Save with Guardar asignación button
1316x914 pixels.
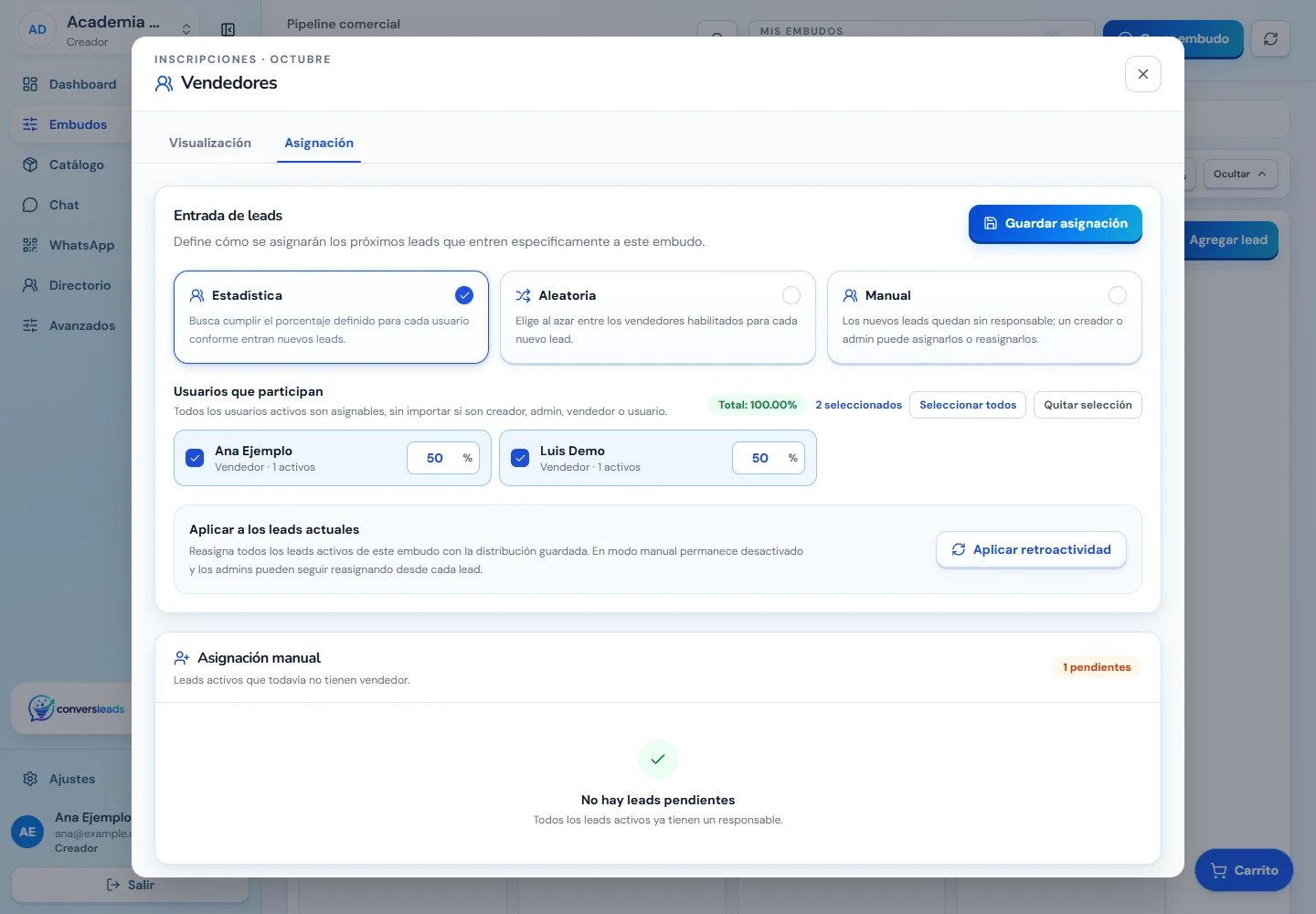pyautogui.click(x=1056, y=223)
